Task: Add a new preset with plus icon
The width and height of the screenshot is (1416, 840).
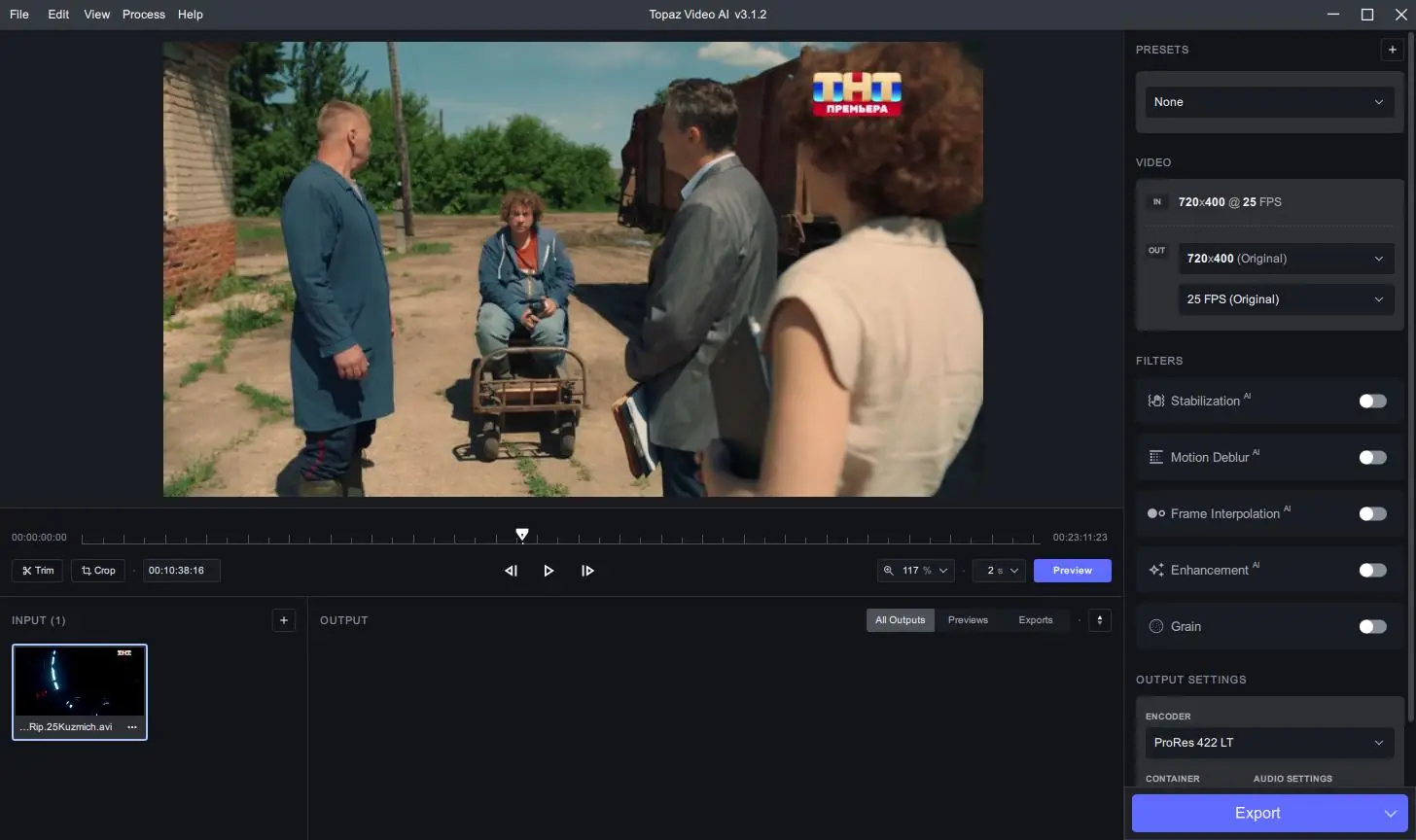Action: 1392,50
